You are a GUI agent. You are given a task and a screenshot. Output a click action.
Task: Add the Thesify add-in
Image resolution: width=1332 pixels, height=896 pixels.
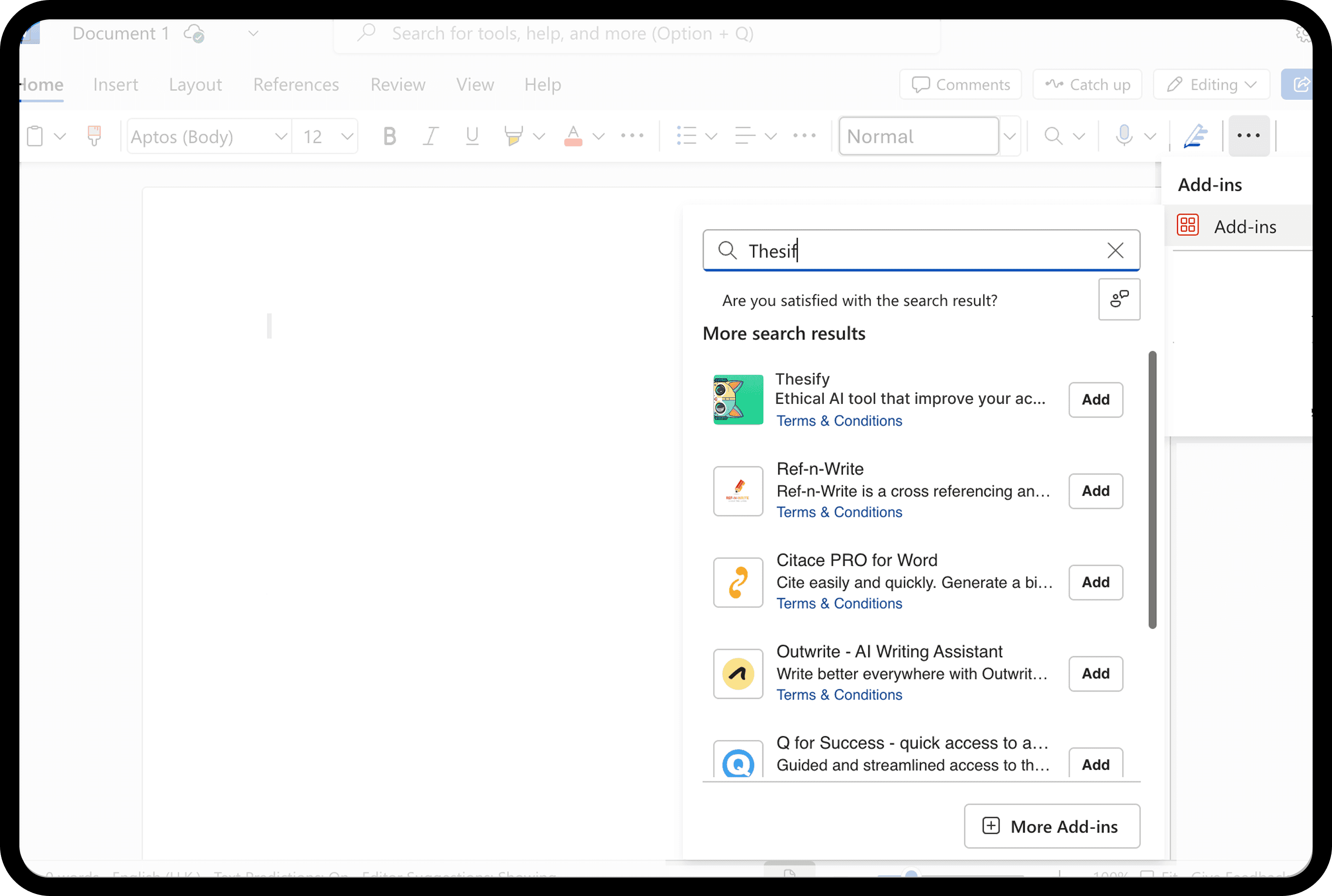click(x=1096, y=400)
